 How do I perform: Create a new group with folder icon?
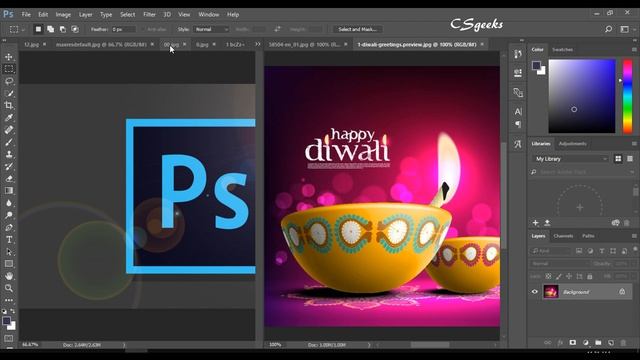pyautogui.click(x=598, y=342)
